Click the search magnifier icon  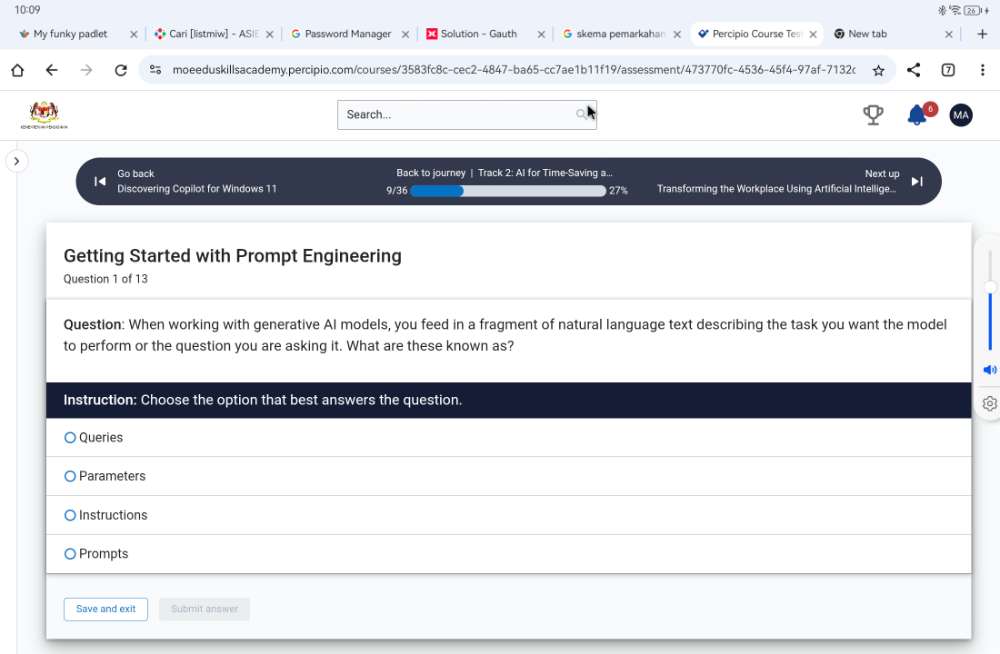click(582, 115)
